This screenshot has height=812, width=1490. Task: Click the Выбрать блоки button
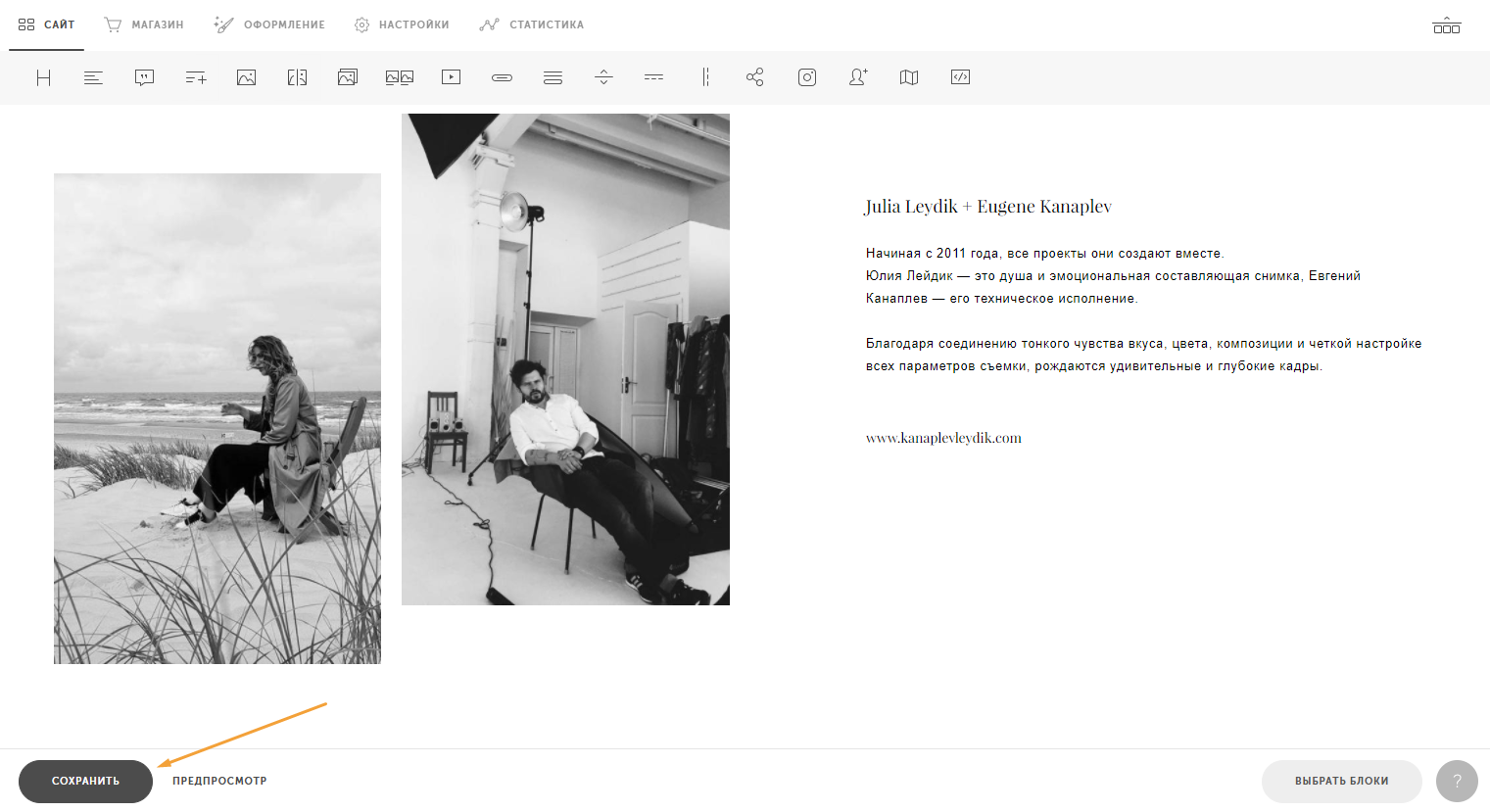tap(1341, 781)
